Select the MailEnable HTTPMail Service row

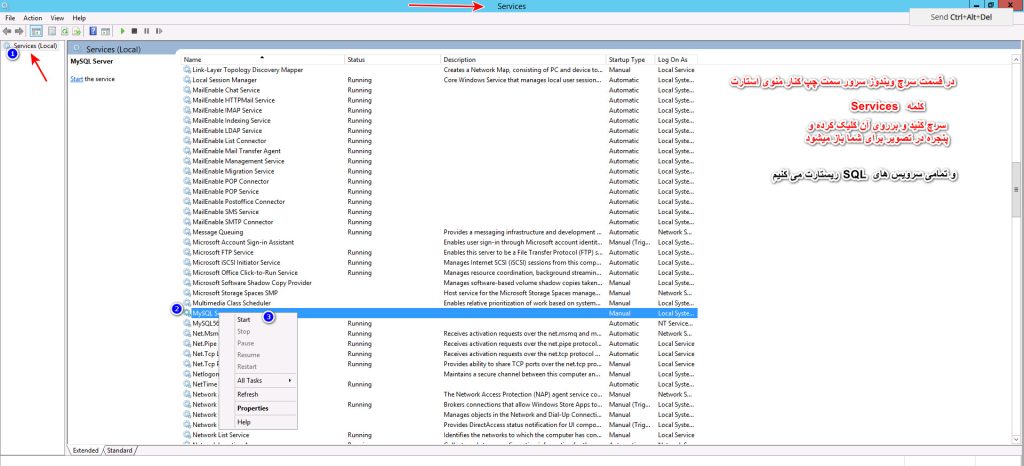(x=440, y=100)
